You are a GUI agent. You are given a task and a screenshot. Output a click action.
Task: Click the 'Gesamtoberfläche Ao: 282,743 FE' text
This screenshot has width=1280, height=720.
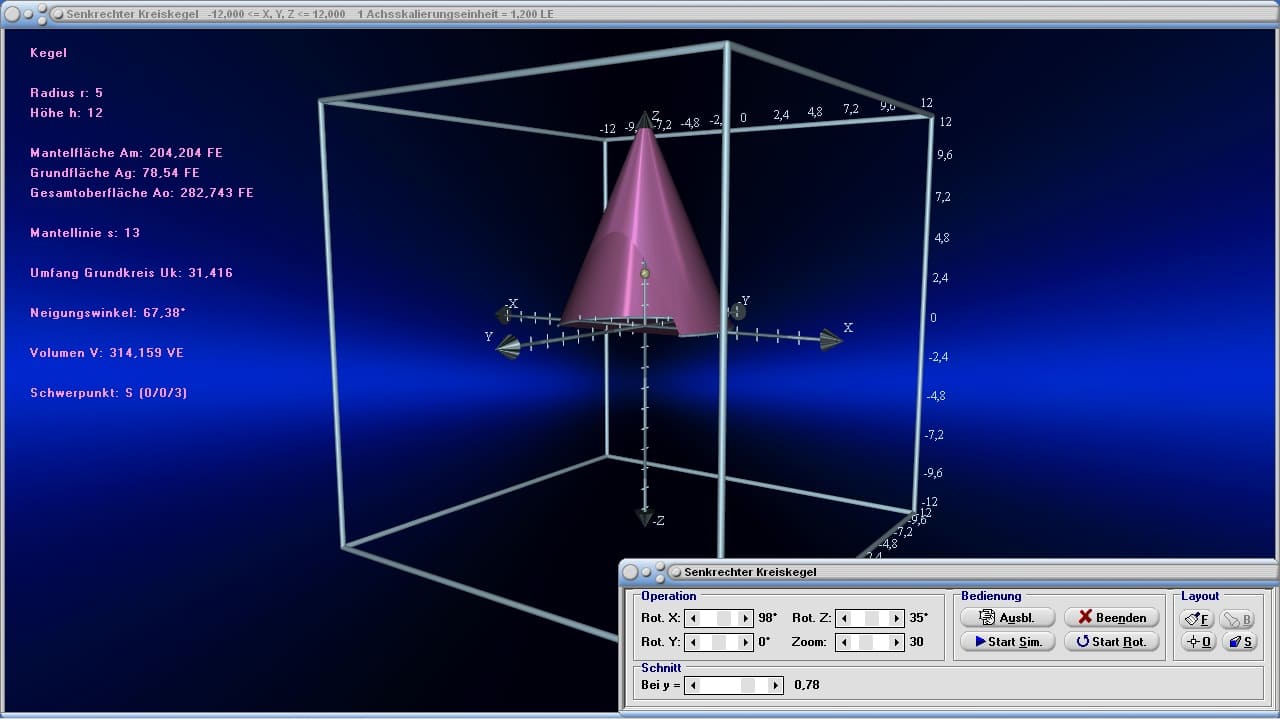pyautogui.click(x=142, y=193)
